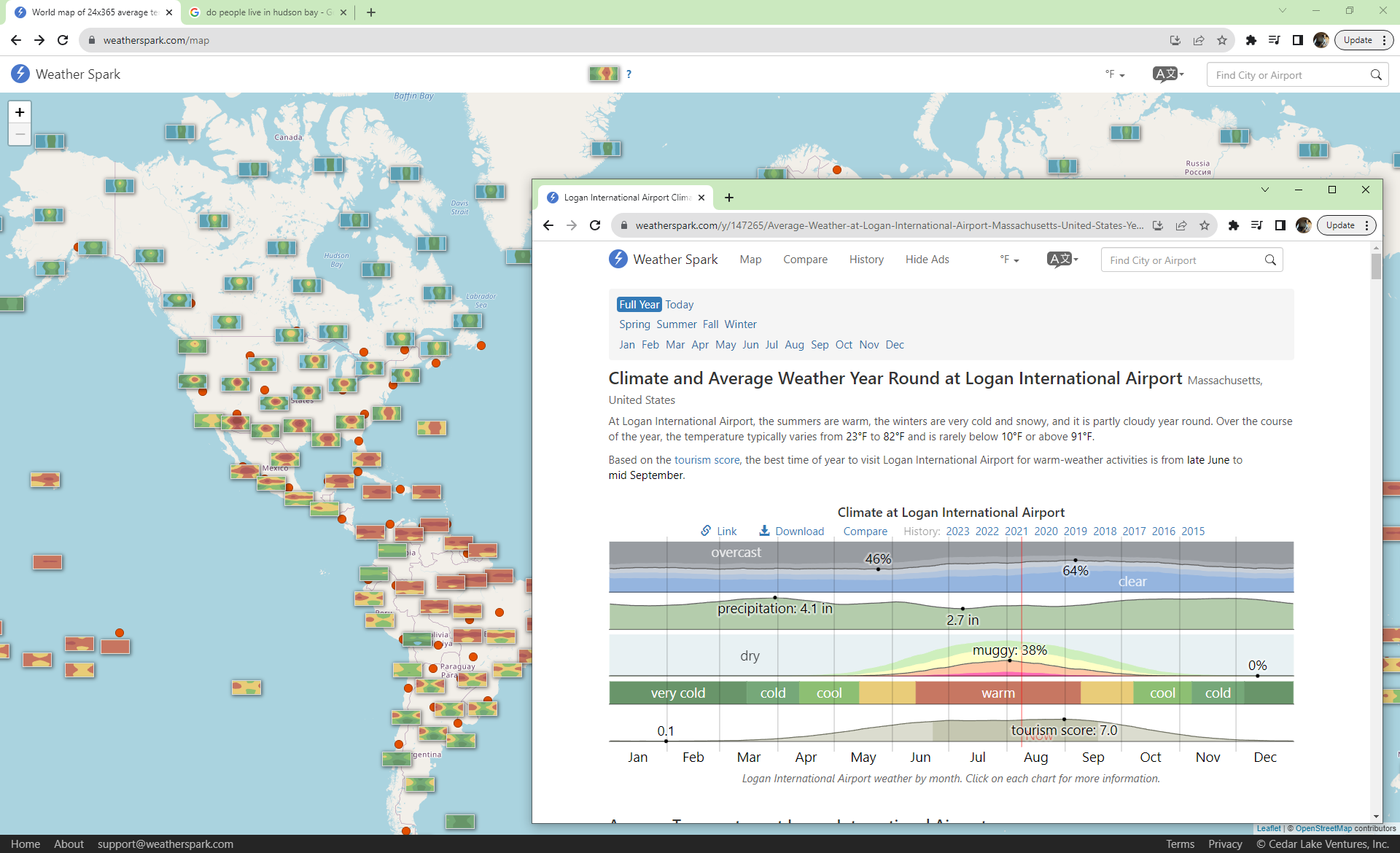Select the Spring season link
This screenshot has width=1400, height=853.
click(634, 324)
